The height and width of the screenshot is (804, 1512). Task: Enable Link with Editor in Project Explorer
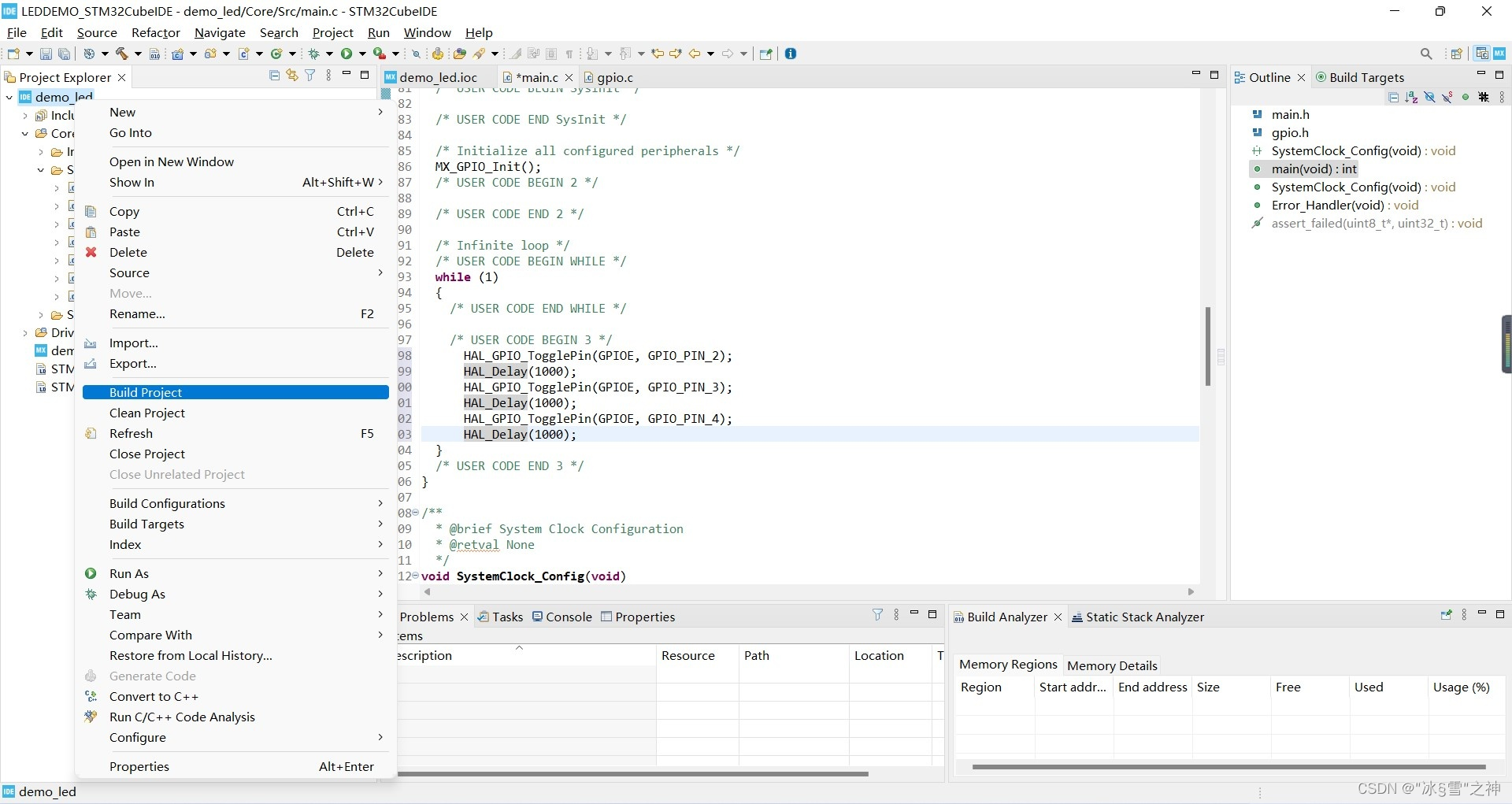click(292, 75)
